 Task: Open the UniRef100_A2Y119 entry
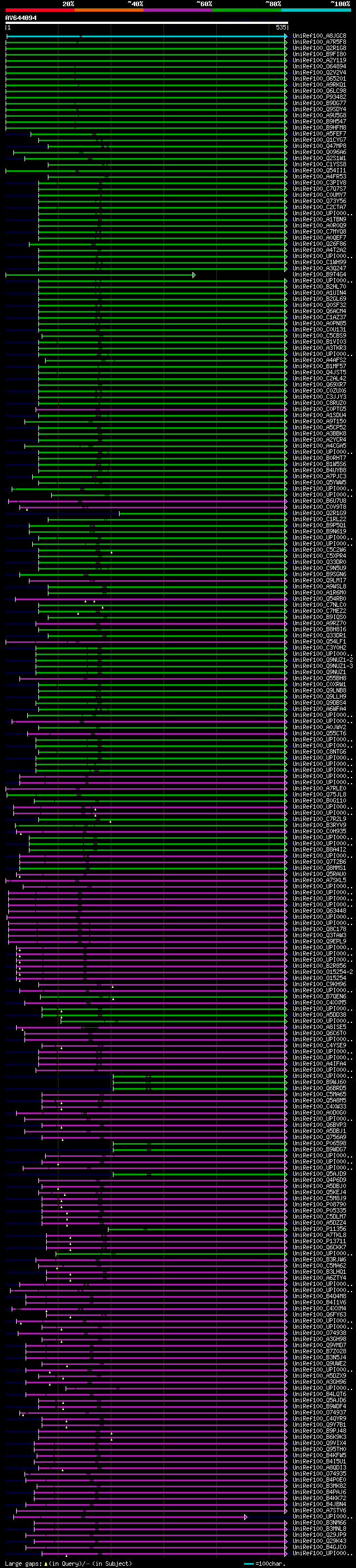click(x=319, y=60)
